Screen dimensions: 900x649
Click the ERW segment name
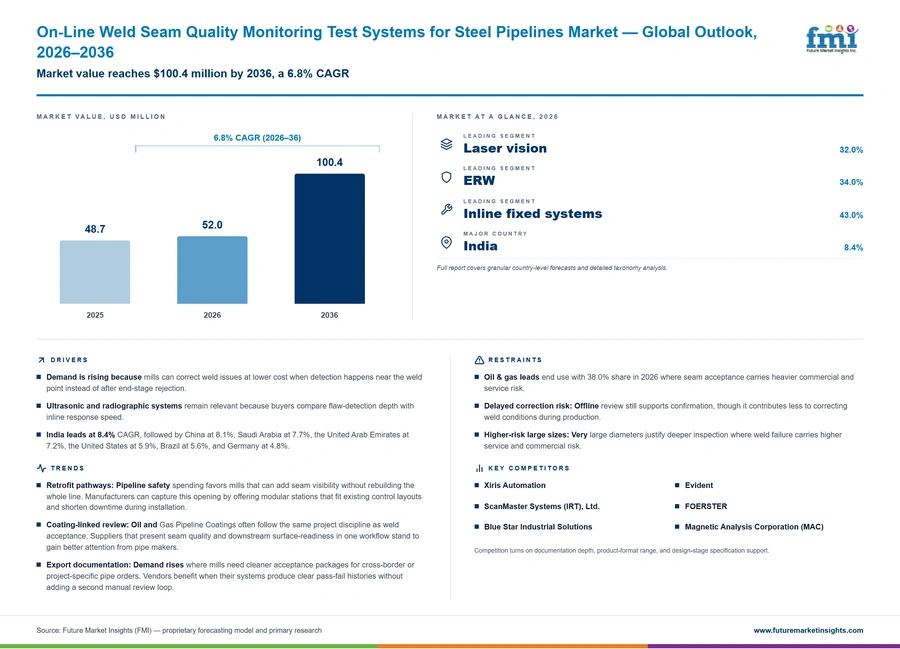coord(479,180)
